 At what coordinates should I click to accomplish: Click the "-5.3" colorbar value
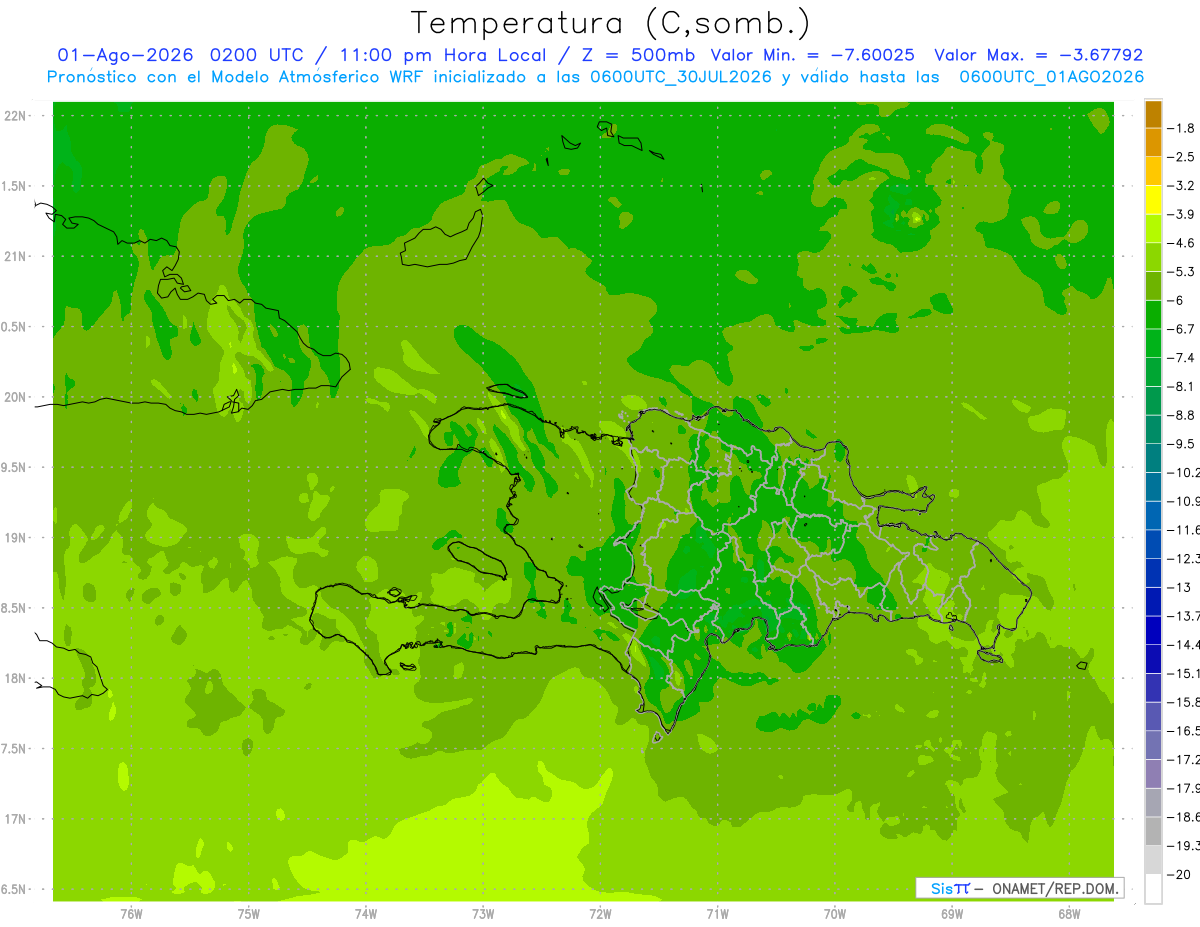(1180, 271)
